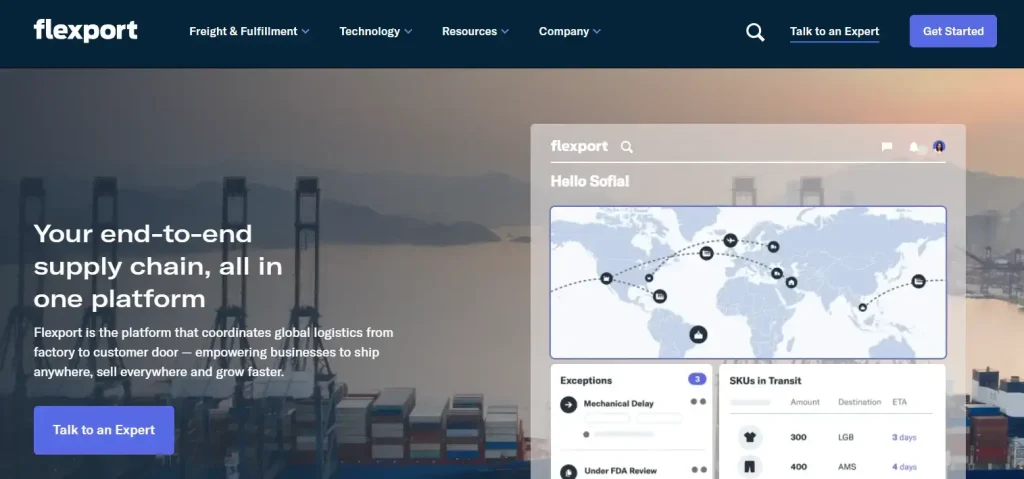
Task: Click the AMS destination cell
Action: 846,467
